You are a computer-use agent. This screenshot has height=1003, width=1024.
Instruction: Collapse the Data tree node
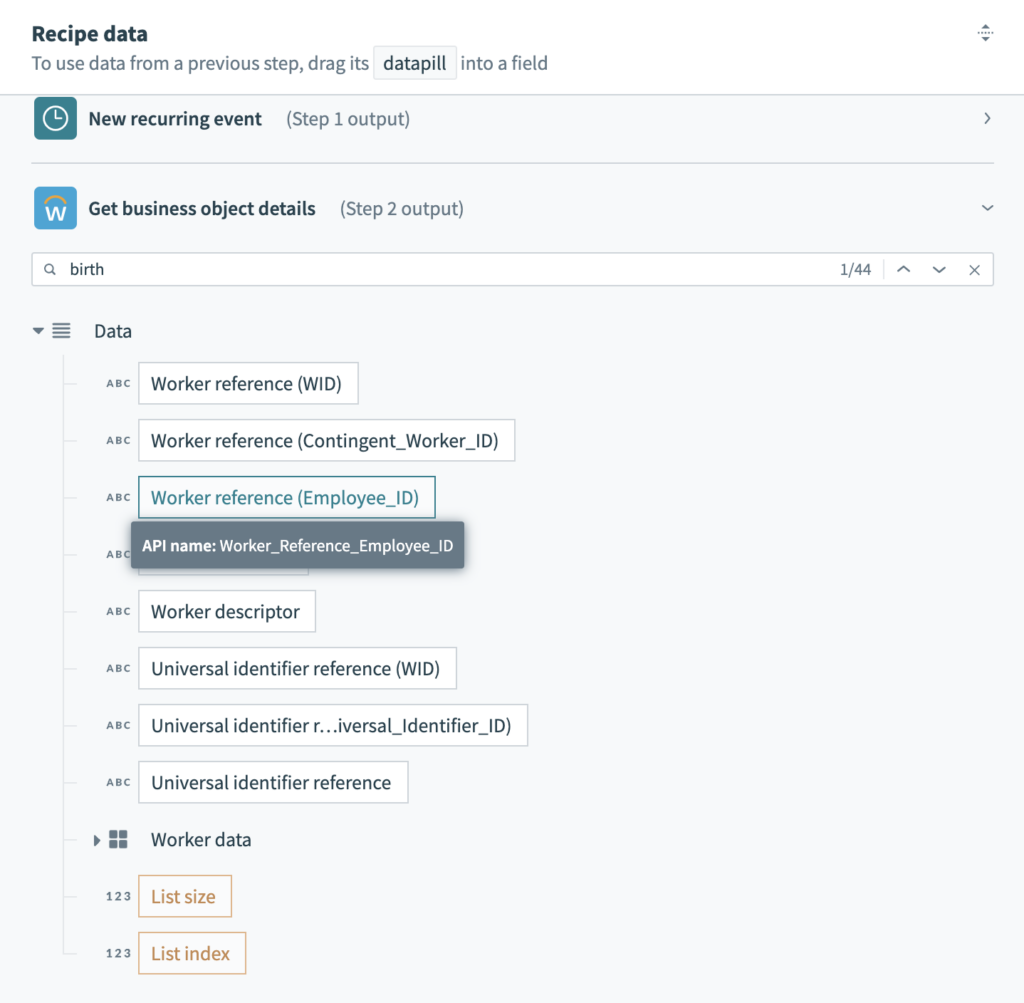point(38,330)
